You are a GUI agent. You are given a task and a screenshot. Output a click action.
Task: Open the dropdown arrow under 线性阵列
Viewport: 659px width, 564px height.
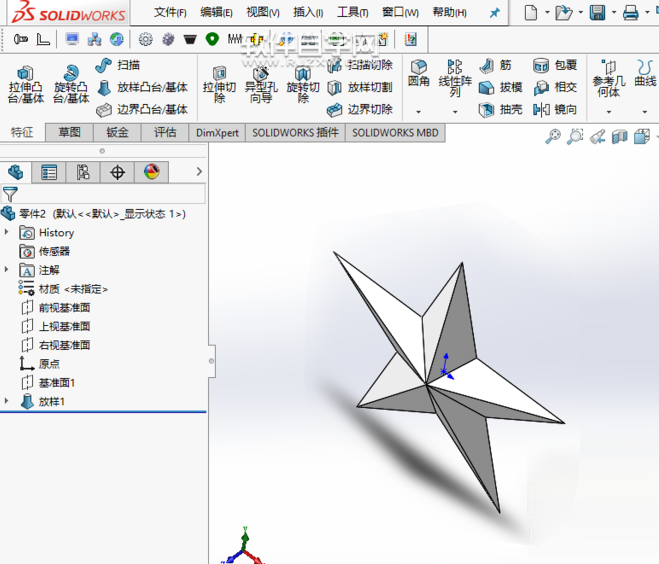(455, 112)
